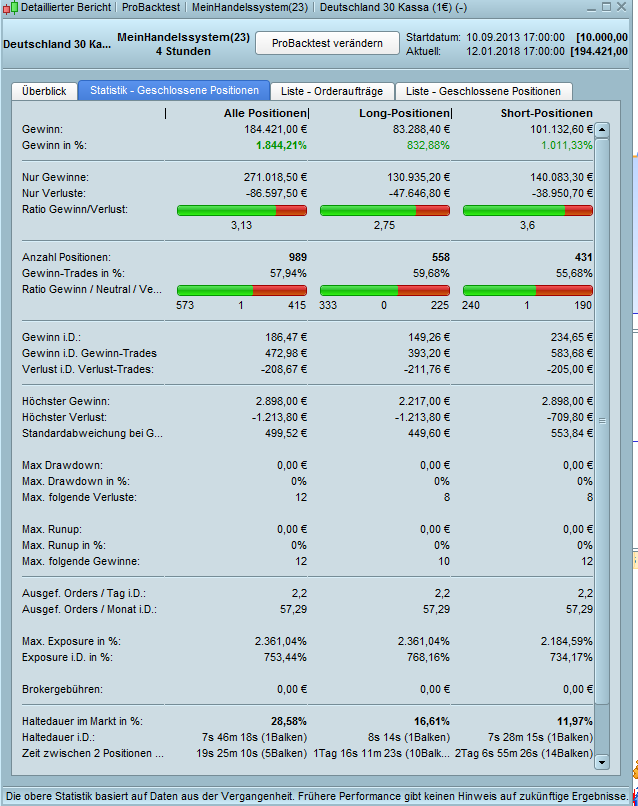Click Ratio Gewinn/Verlust bar for Alle Positionen
This screenshot has width=638, height=806.
pos(242,210)
